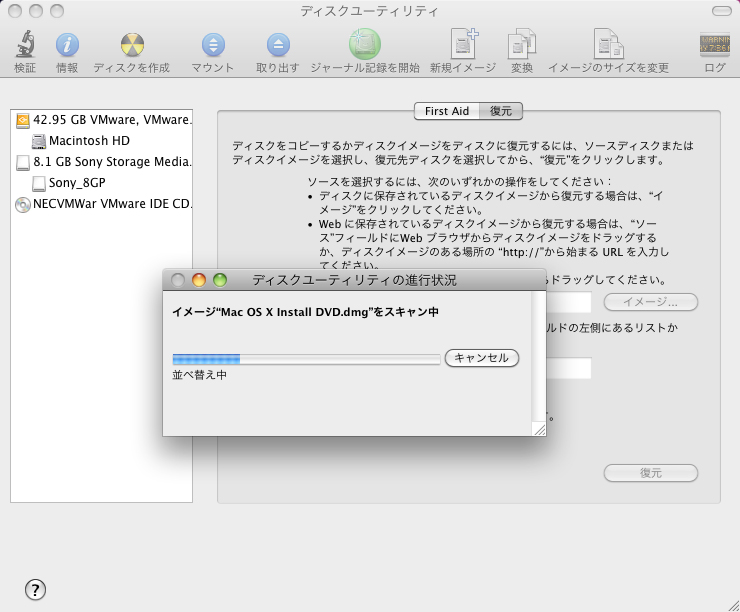Image resolution: width=740 pixels, height=612 pixels.
Task: Select the 8.1 GB Sony Storage Media disk
Action: pyautogui.click(x=101, y=162)
